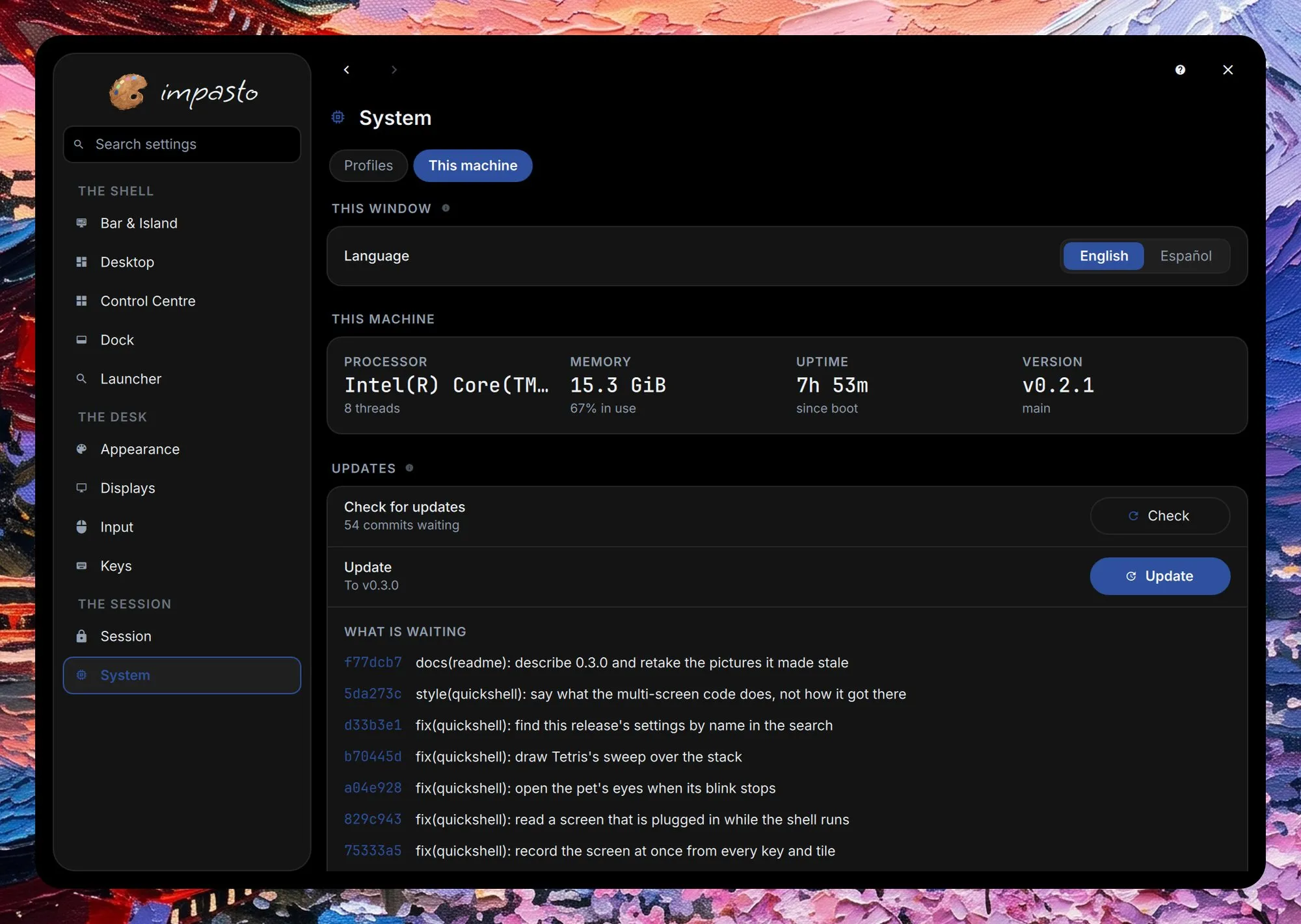This screenshot has height=924, width=1301.
Task: Click commit hash 829c943
Action: click(373, 819)
